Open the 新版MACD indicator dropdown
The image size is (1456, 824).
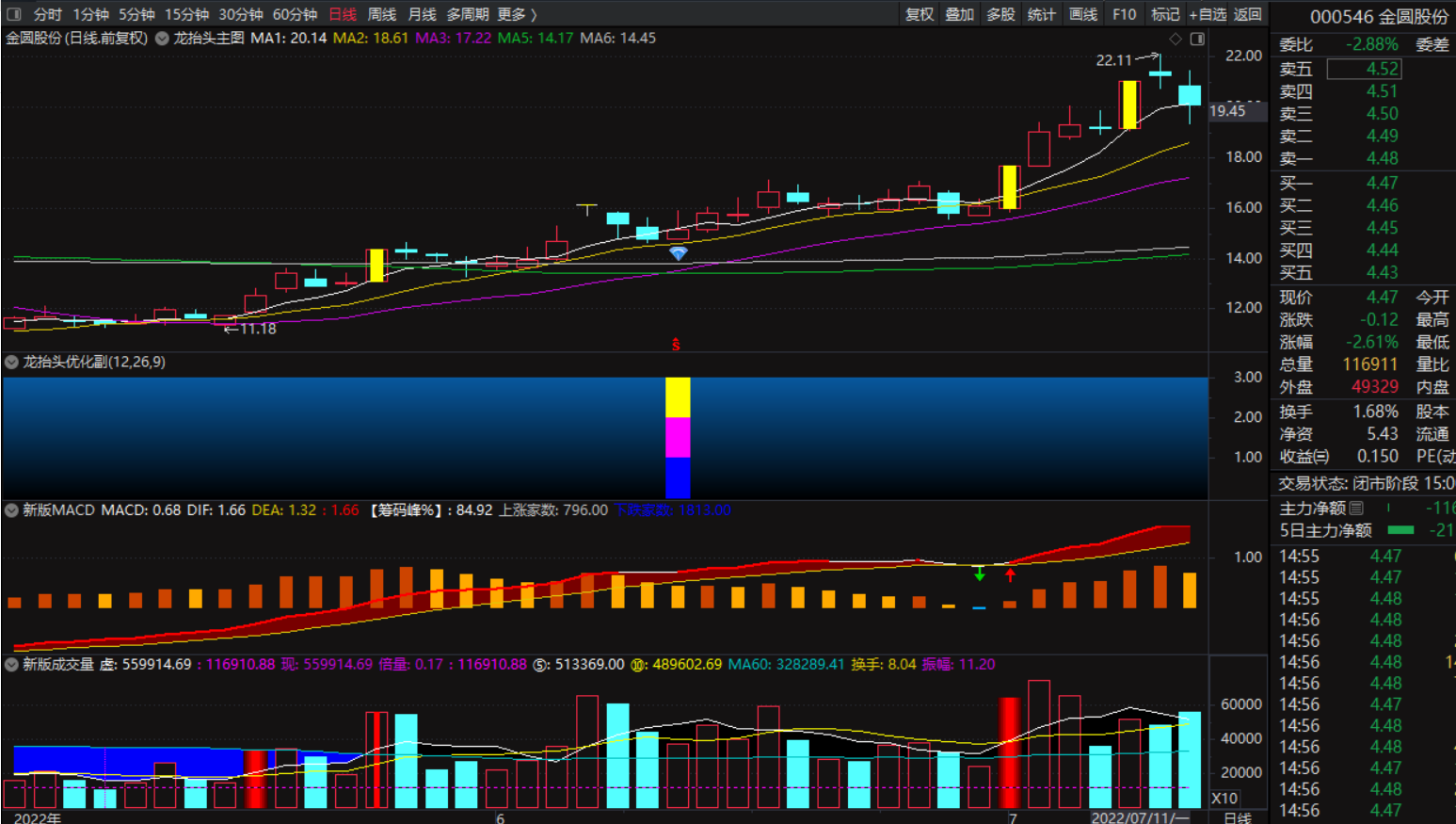12,510
